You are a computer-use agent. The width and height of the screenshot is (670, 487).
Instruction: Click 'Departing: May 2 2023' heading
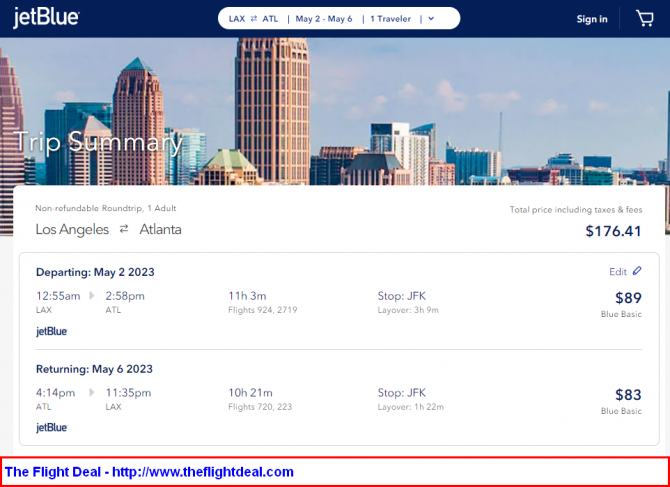click(95, 272)
